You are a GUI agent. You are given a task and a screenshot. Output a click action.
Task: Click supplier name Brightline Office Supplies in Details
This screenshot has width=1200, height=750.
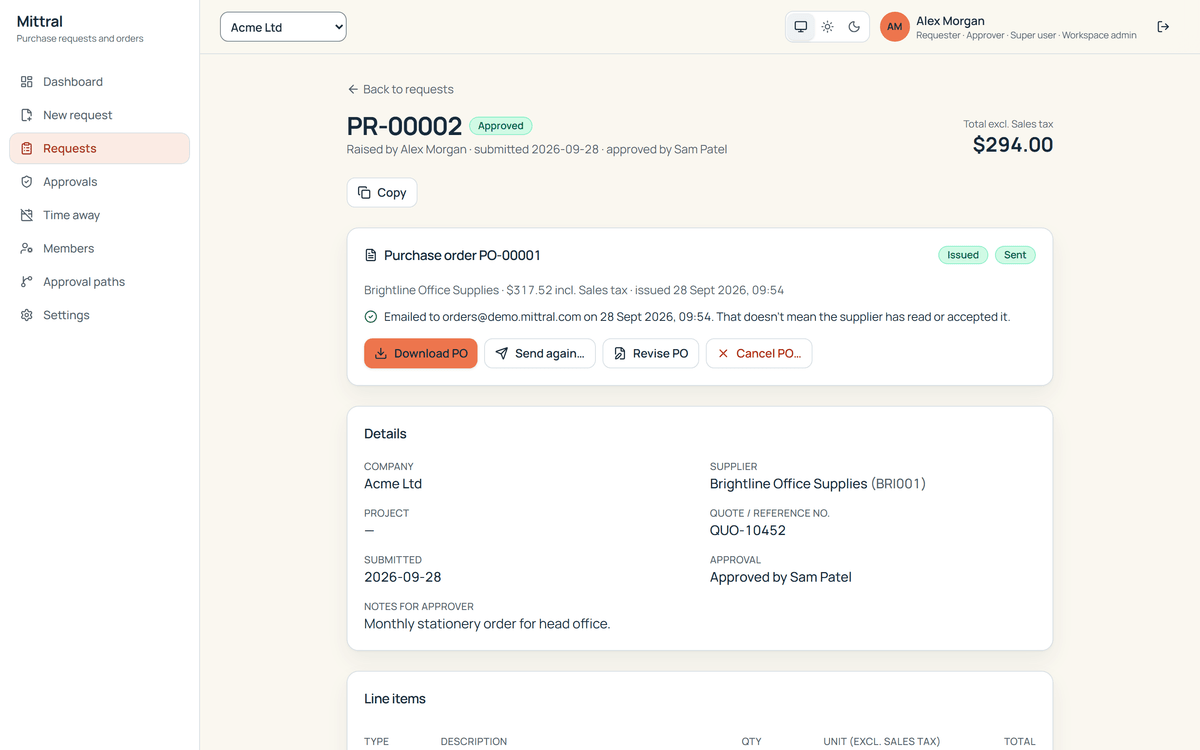point(789,484)
